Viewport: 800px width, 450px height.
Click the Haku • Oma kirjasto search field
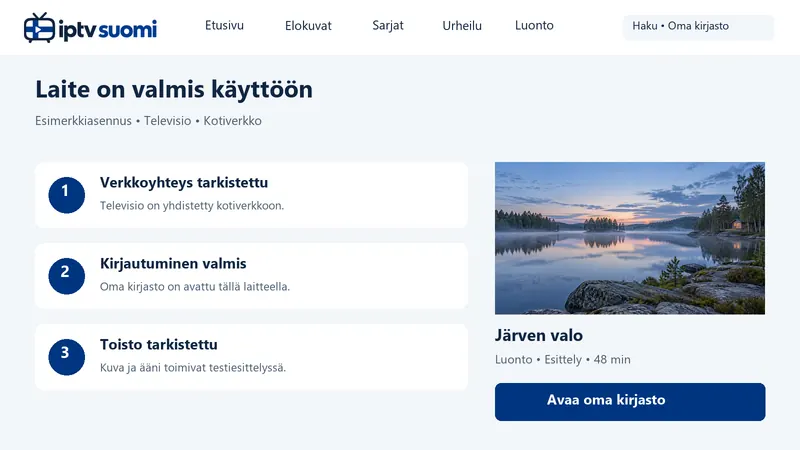(698, 27)
